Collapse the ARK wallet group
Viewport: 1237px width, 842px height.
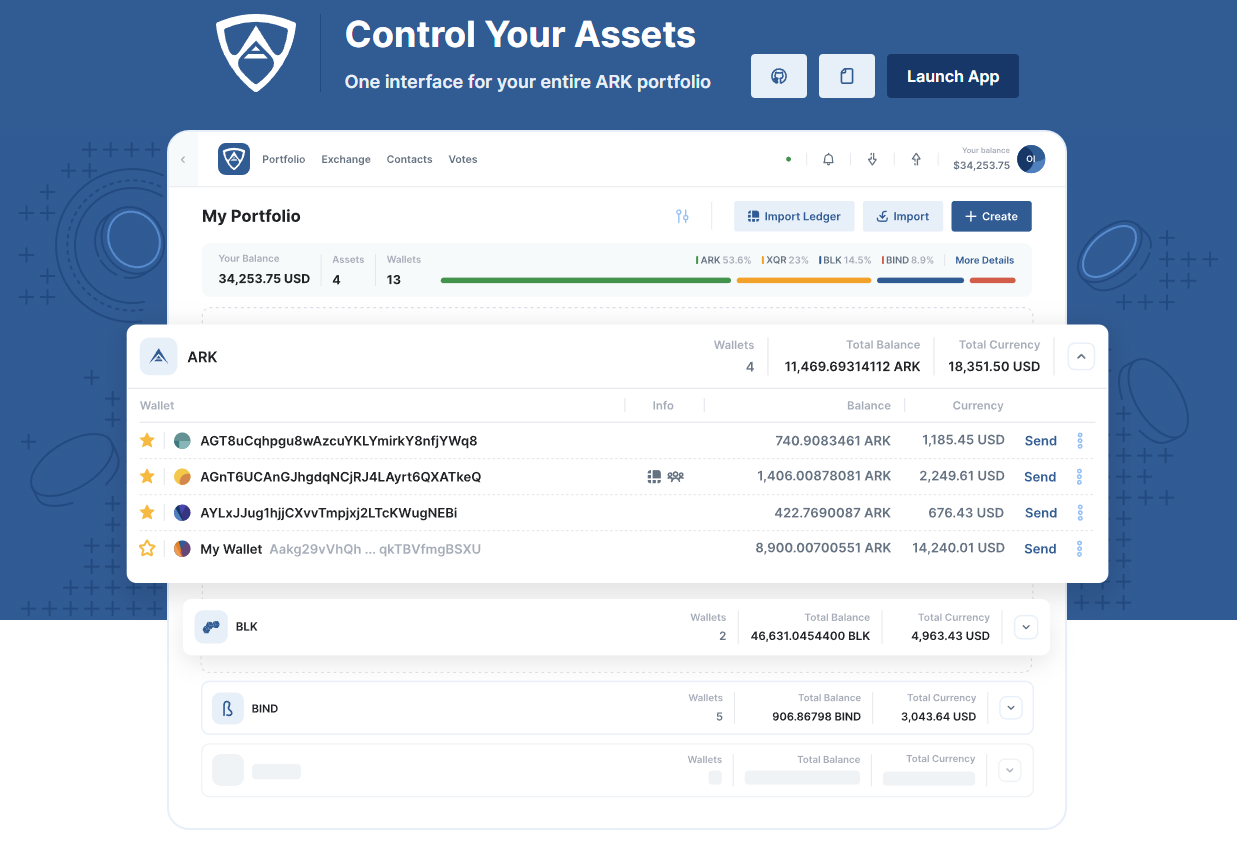tap(1081, 357)
